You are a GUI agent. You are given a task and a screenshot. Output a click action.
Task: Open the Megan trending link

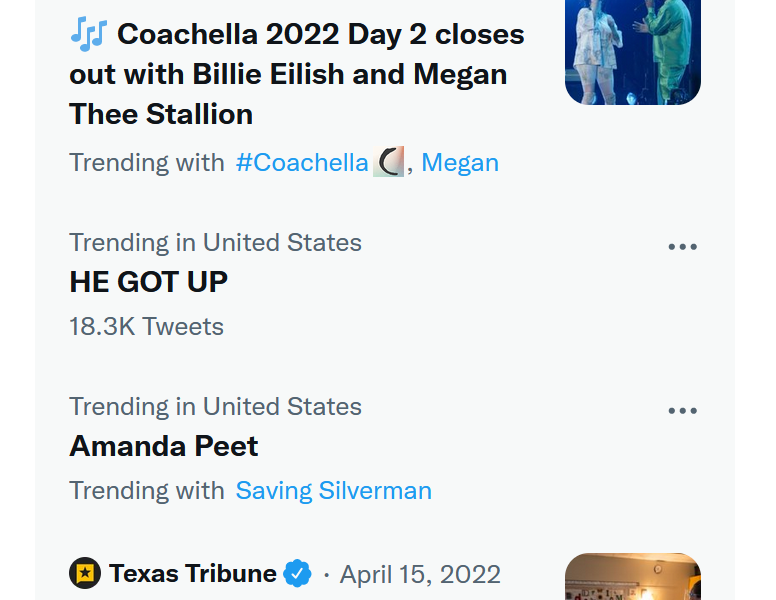pyautogui.click(x=459, y=162)
